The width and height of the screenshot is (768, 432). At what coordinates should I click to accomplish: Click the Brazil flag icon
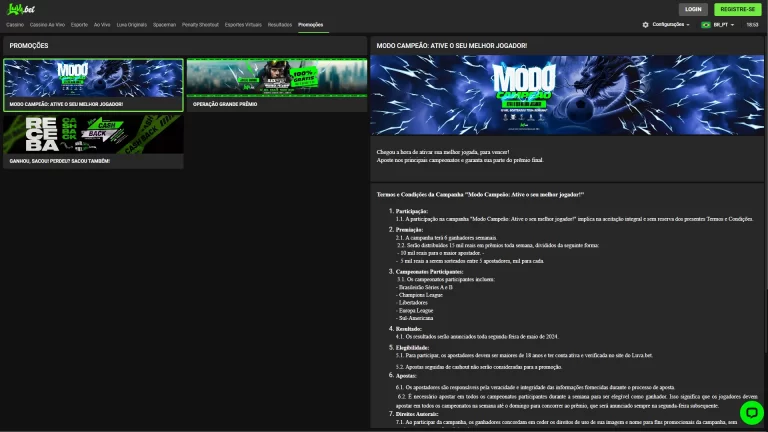click(x=705, y=24)
